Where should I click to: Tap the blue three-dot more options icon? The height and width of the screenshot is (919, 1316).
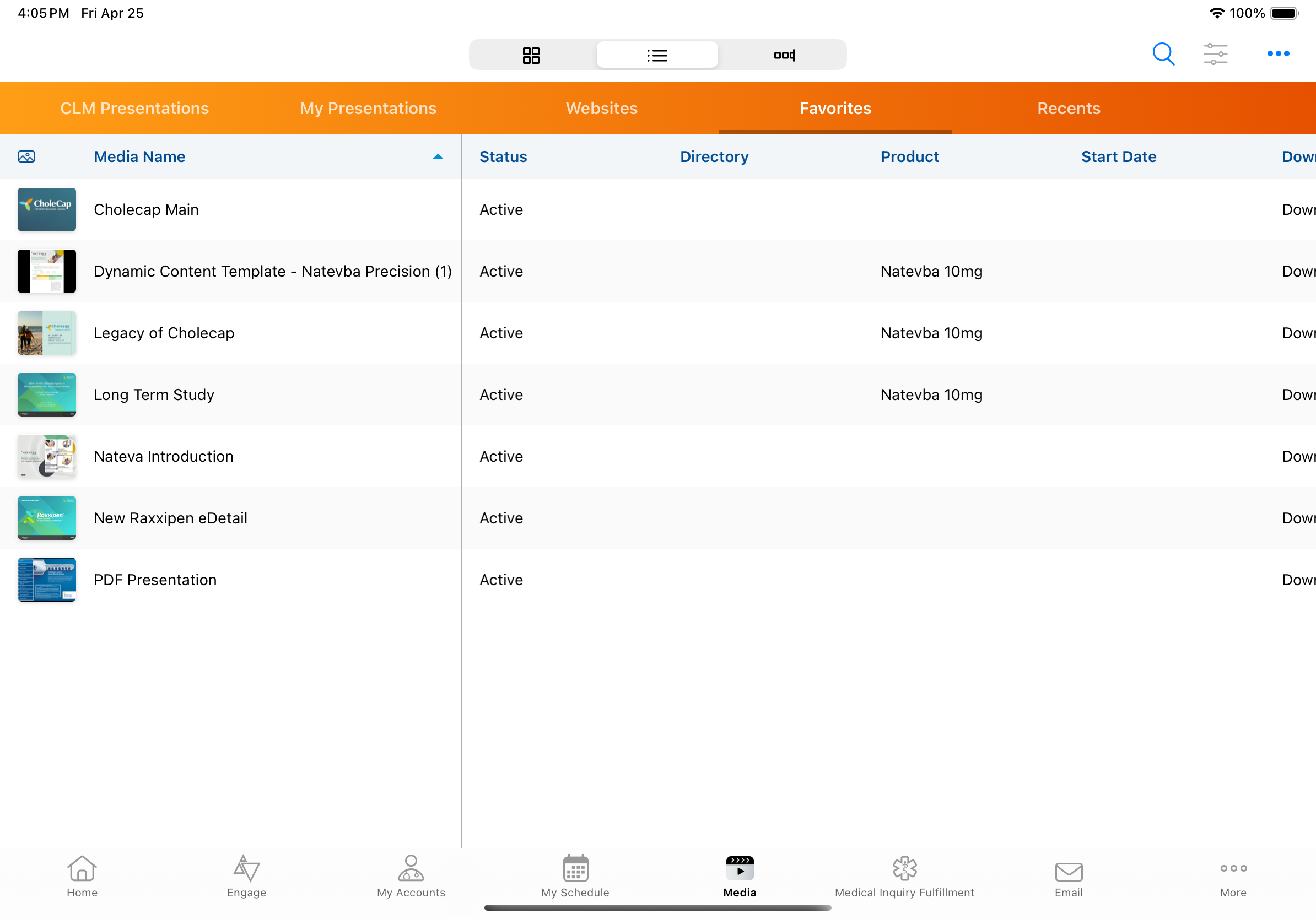click(1277, 54)
